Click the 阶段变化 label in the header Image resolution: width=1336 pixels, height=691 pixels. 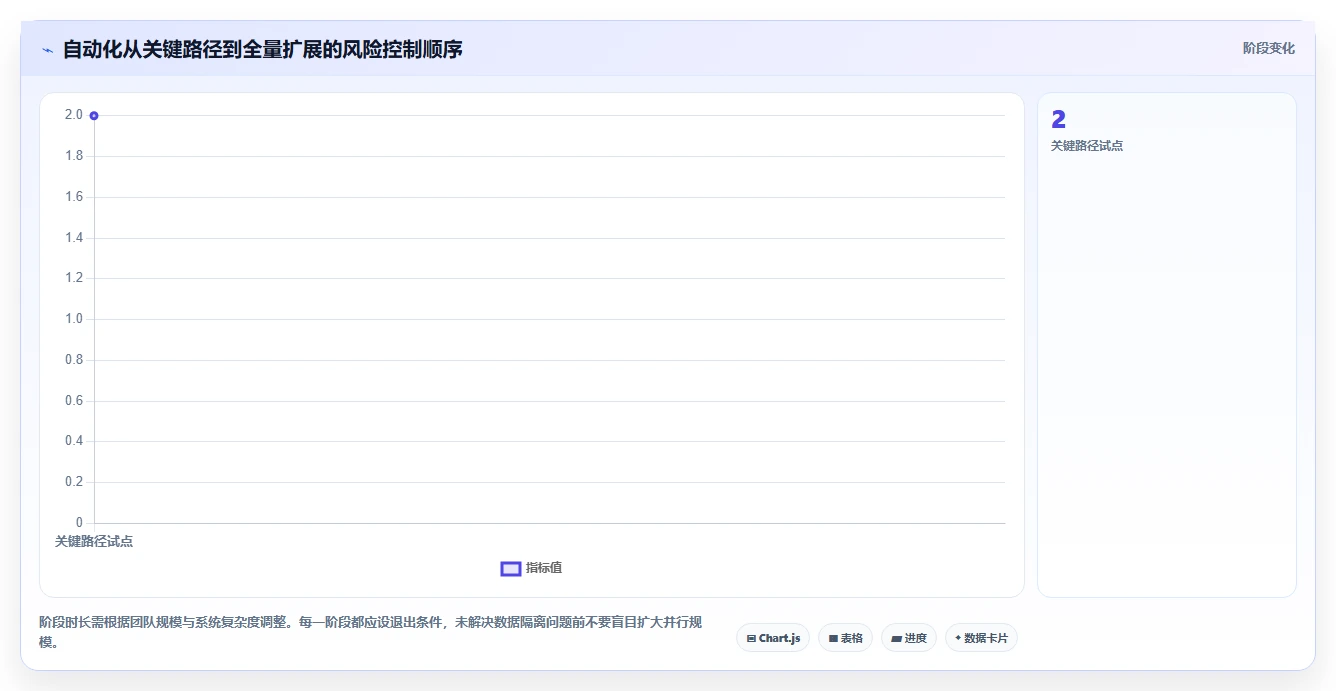(x=1268, y=48)
